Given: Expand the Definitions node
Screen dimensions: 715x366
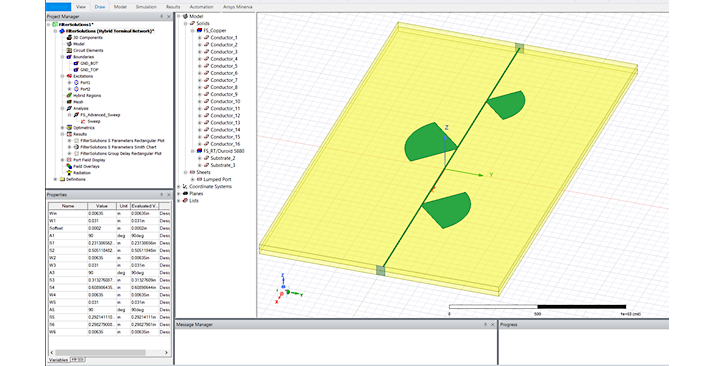Looking at the screenshot, I should pyautogui.click(x=56, y=179).
